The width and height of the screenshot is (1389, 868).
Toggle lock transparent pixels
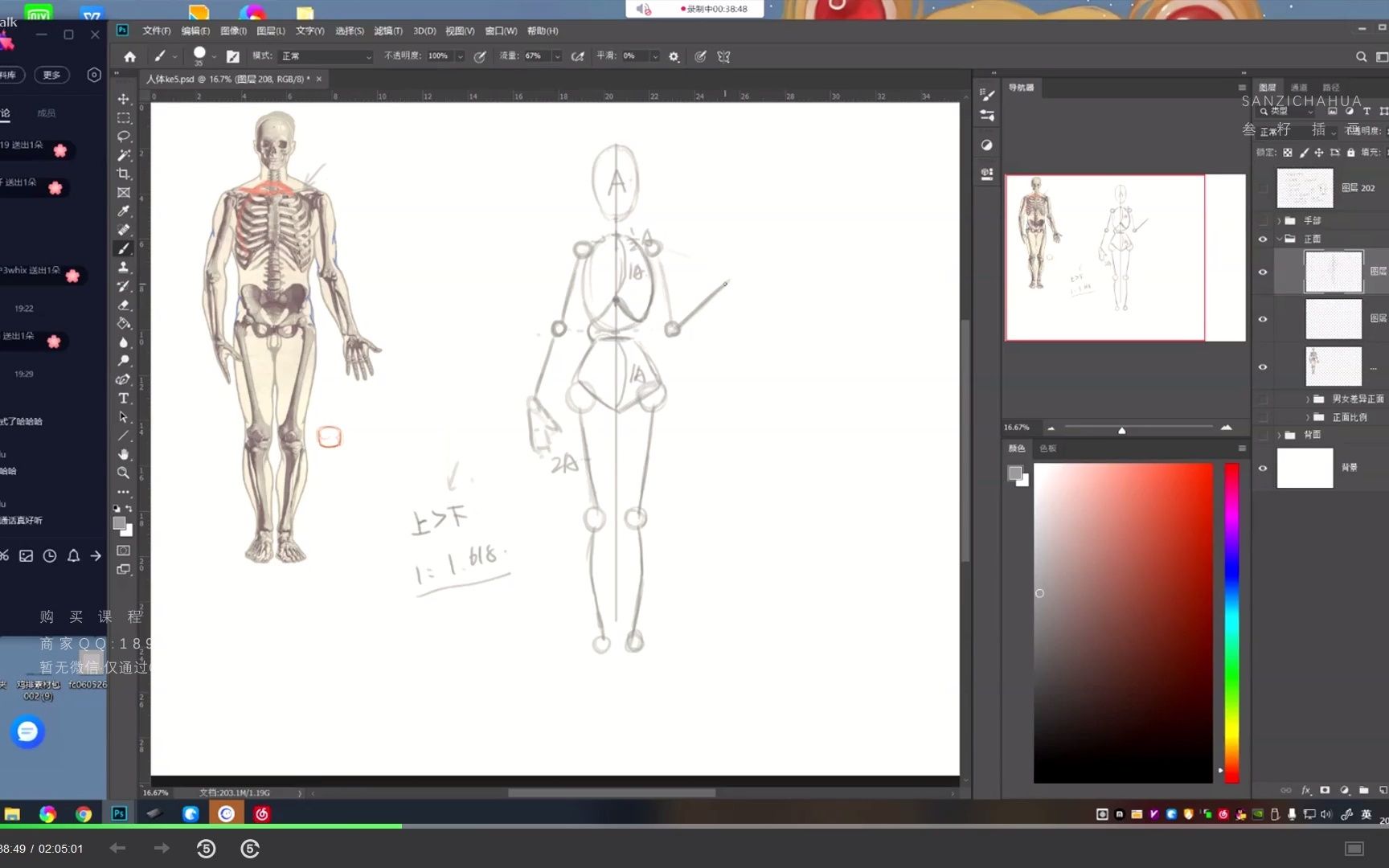click(1288, 152)
